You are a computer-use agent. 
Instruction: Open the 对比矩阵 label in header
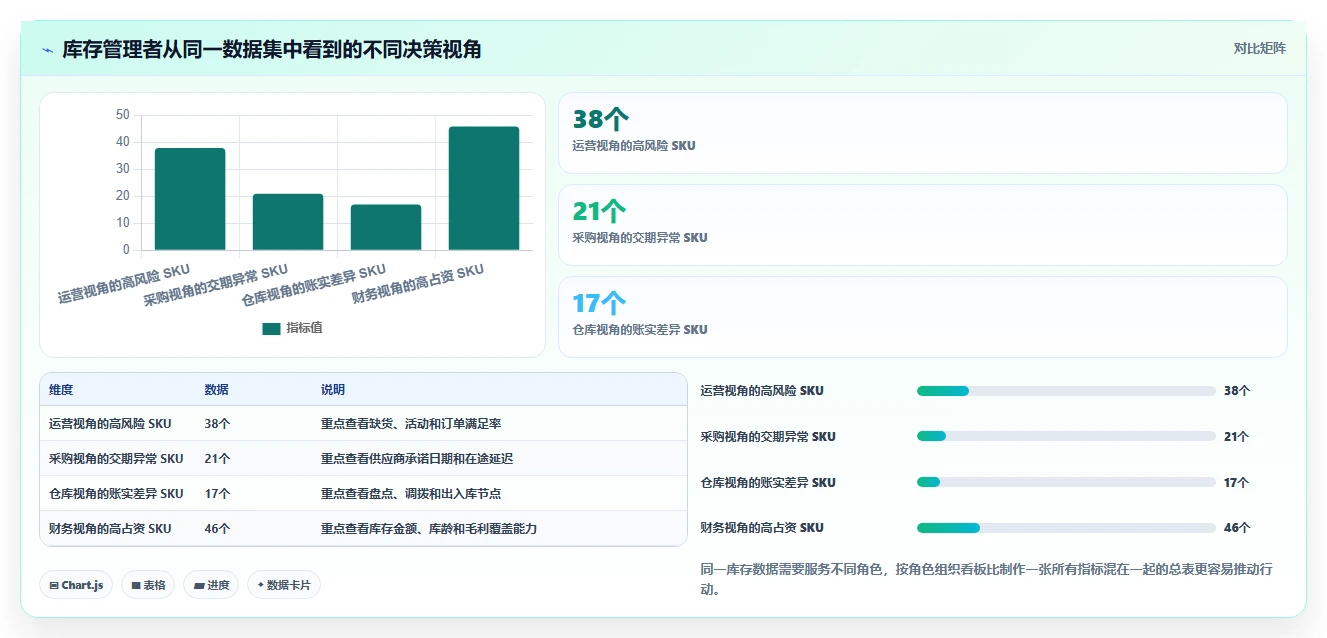pyautogui.click(x=1259, y=48)
